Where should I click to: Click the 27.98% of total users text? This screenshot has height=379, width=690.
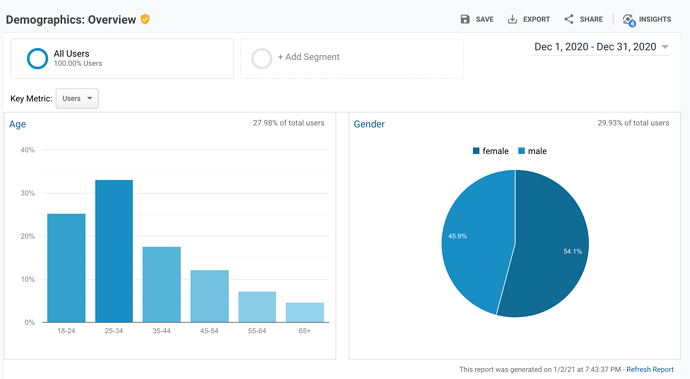[288, 123]
